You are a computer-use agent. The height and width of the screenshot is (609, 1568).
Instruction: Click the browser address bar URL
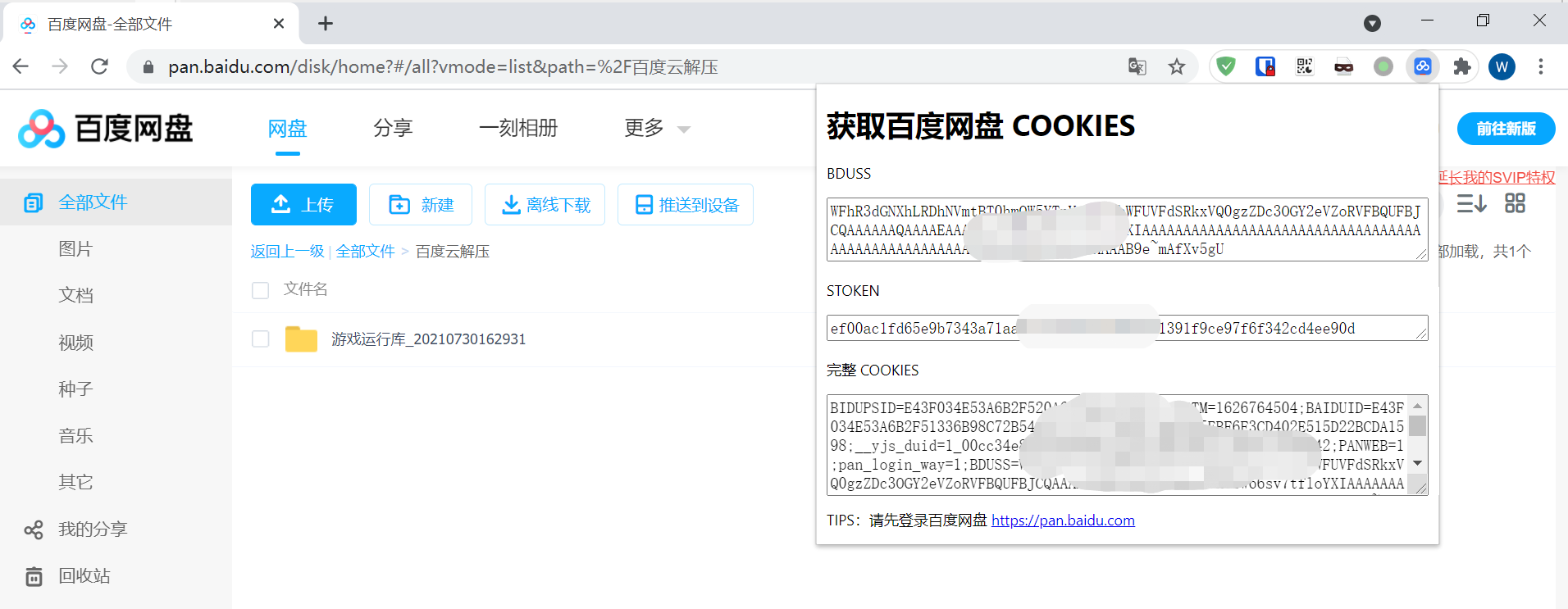tap(443, 66)
